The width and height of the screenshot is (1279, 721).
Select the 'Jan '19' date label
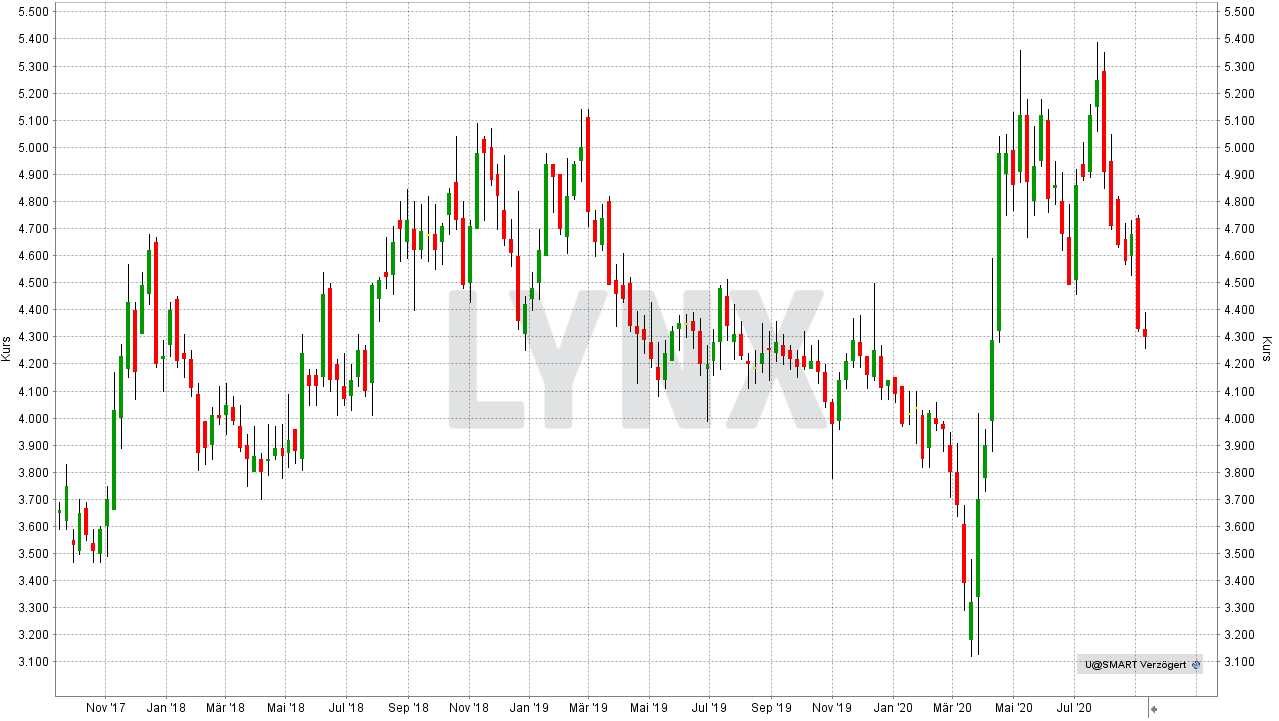(528, 708)
